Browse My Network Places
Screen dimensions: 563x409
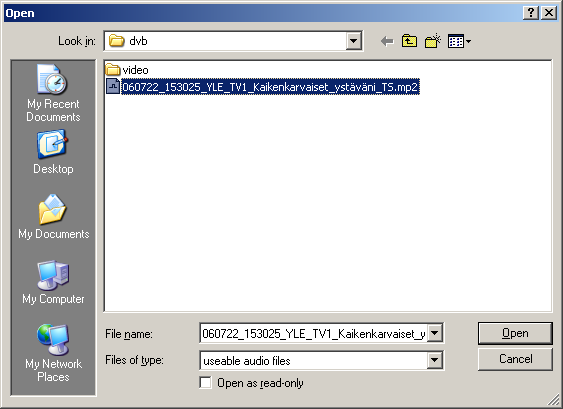point(53,353)
